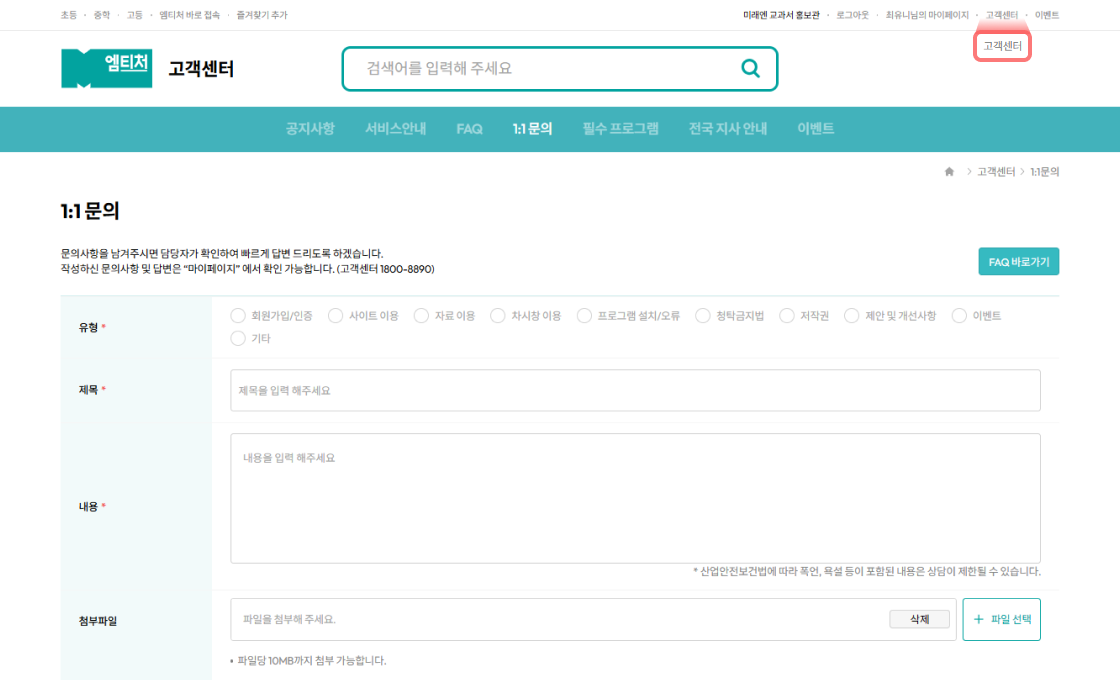1120x680 pixels.
Task: Focus the 제목 input field
Action: pyautogui.click(x=635, y=390)
